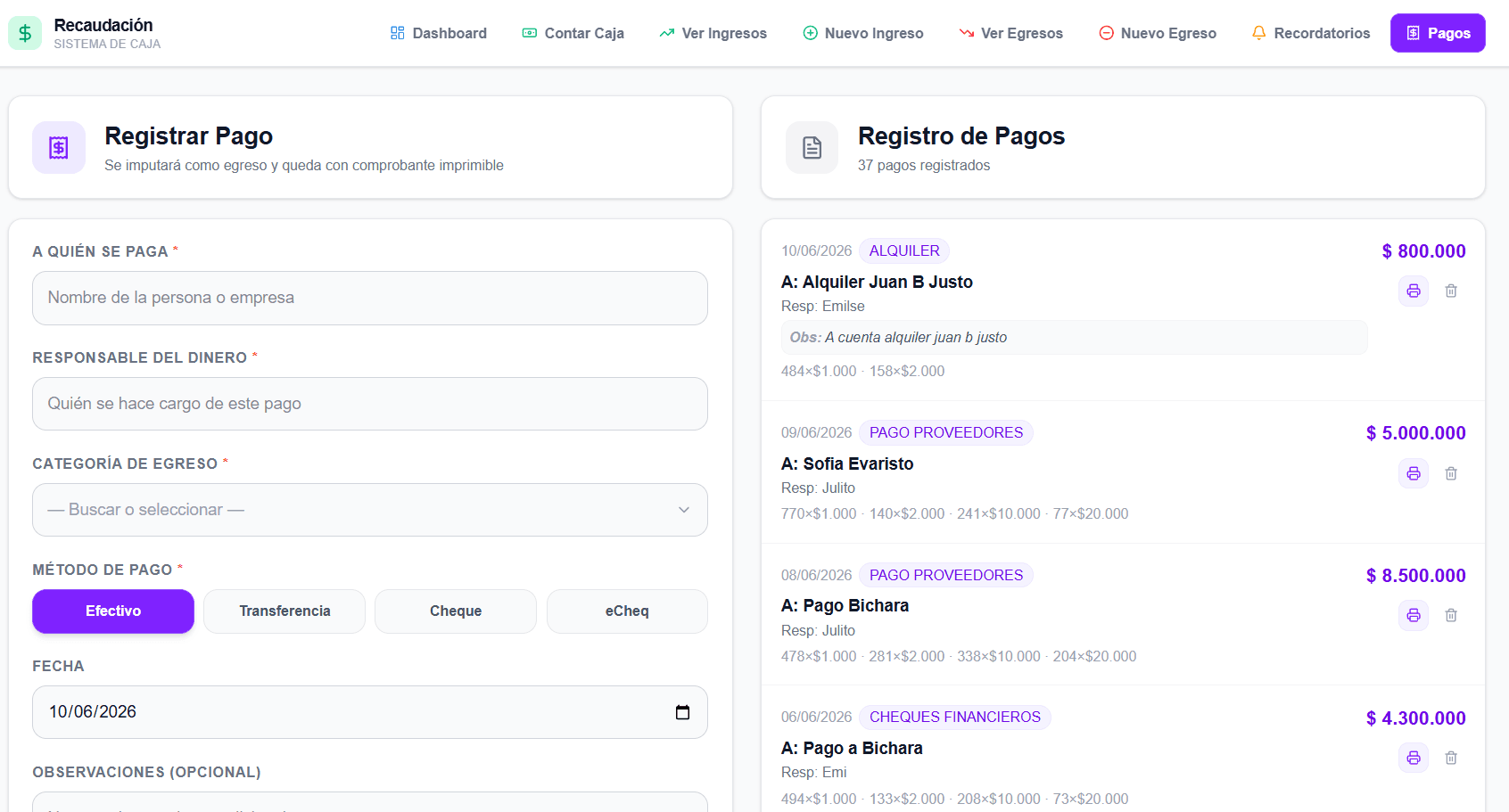Print the Sofia Evaristo payment receipt
1509x812 pixels.
(1414, 473)
